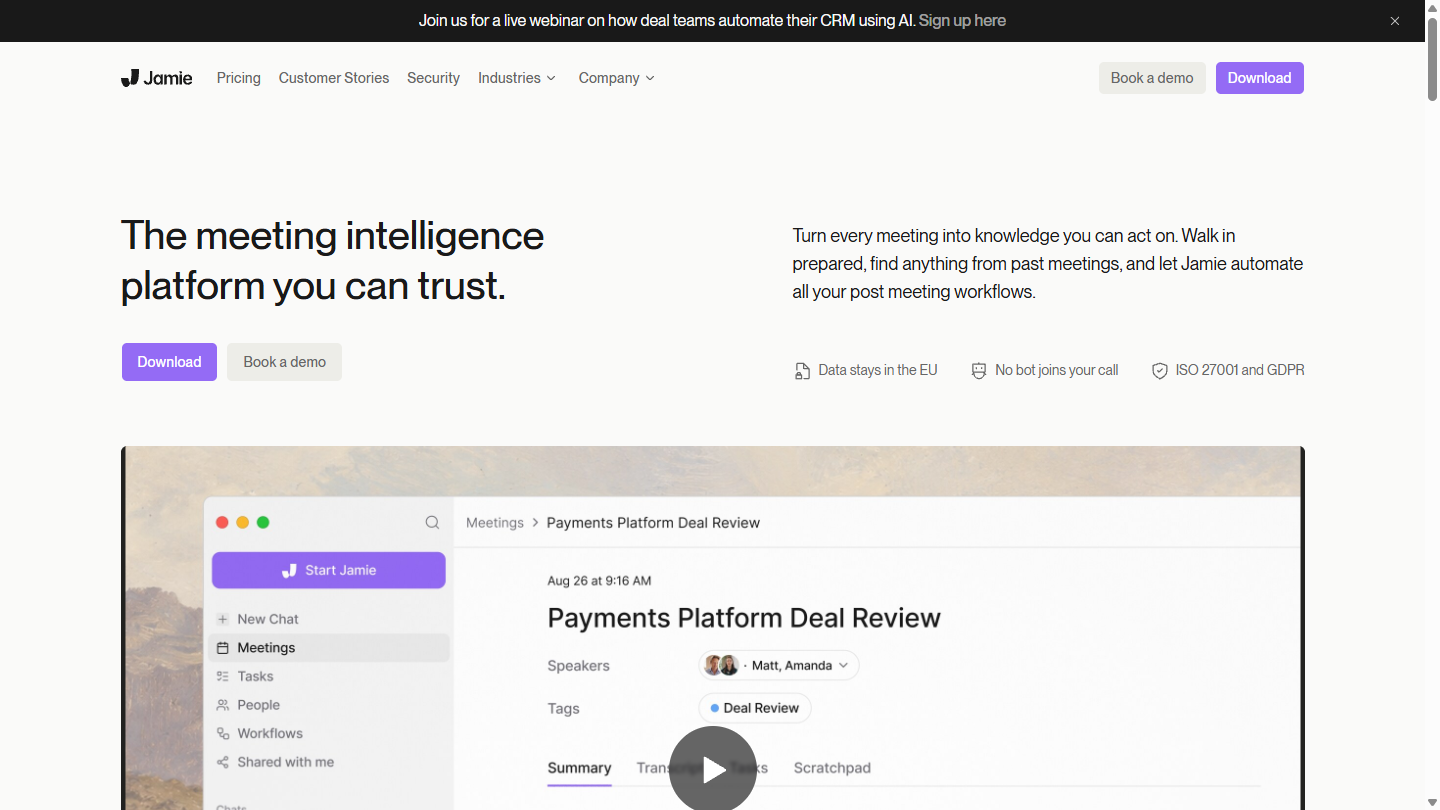The image size is (1440, 810).
Task: Dismiss the webinar banner with the X icon
Action: (1395, 21)
